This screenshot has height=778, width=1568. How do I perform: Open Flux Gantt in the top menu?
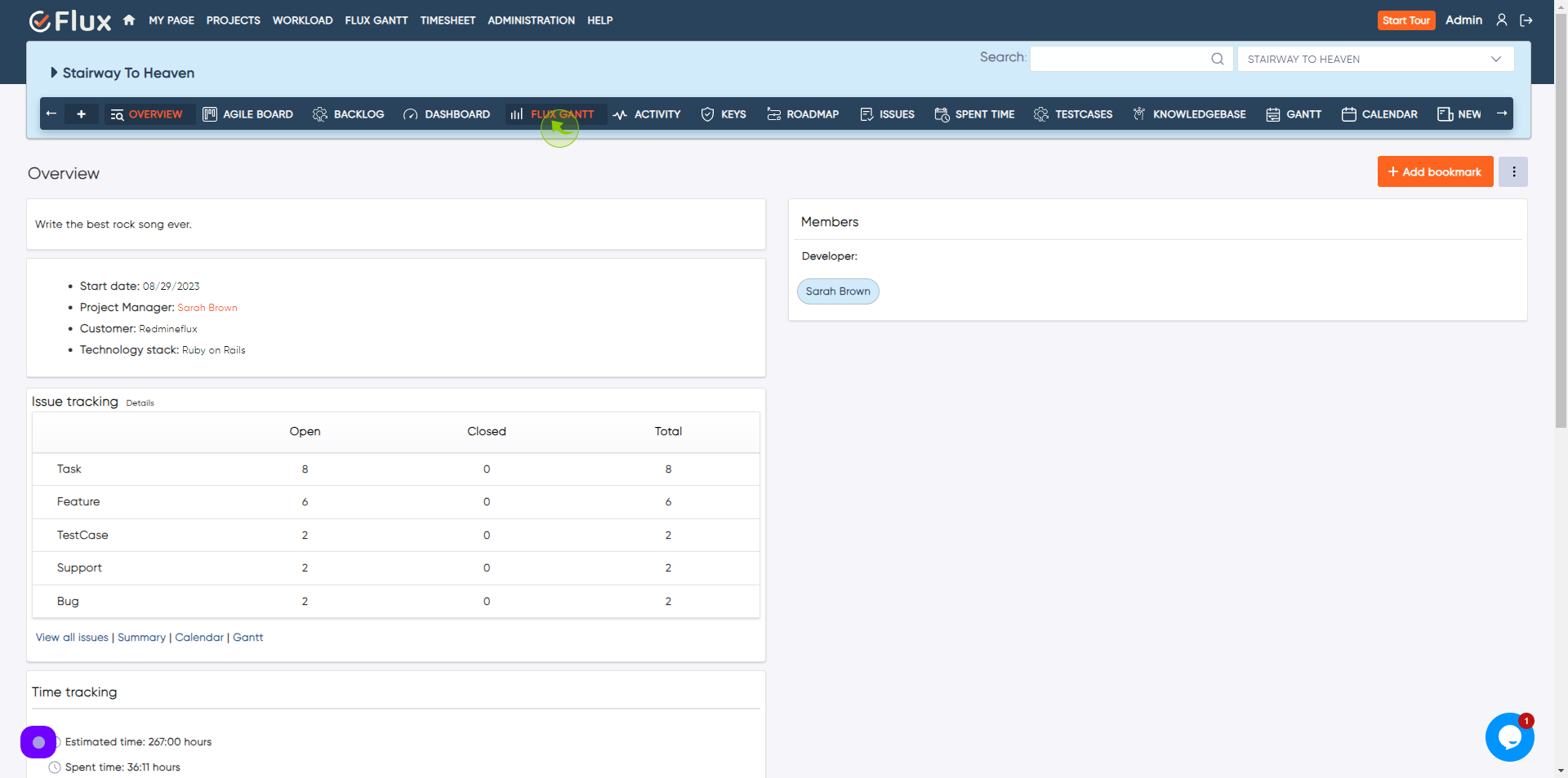(376, 20)
